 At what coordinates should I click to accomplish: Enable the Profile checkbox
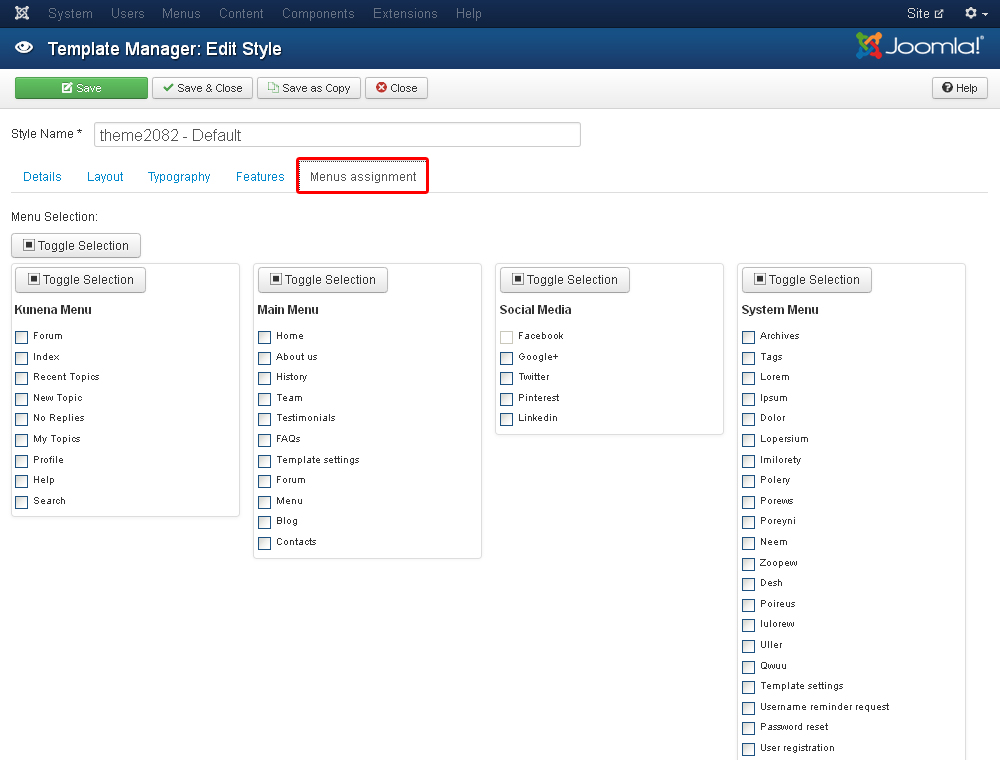click(22, 461)
